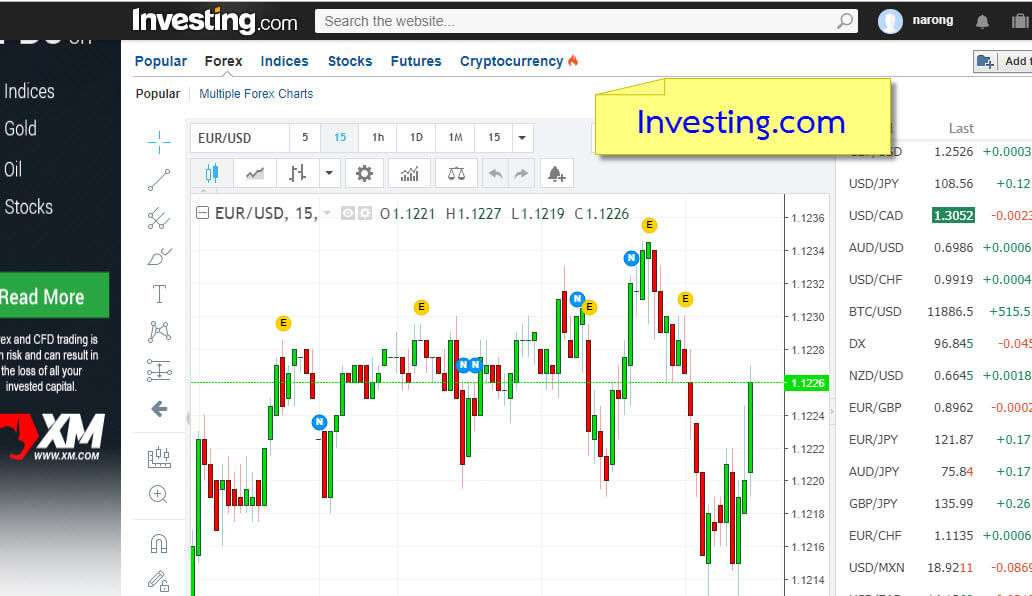
Task: Toggle EUR/USD series visibility eye
Action: click(348, 213)
